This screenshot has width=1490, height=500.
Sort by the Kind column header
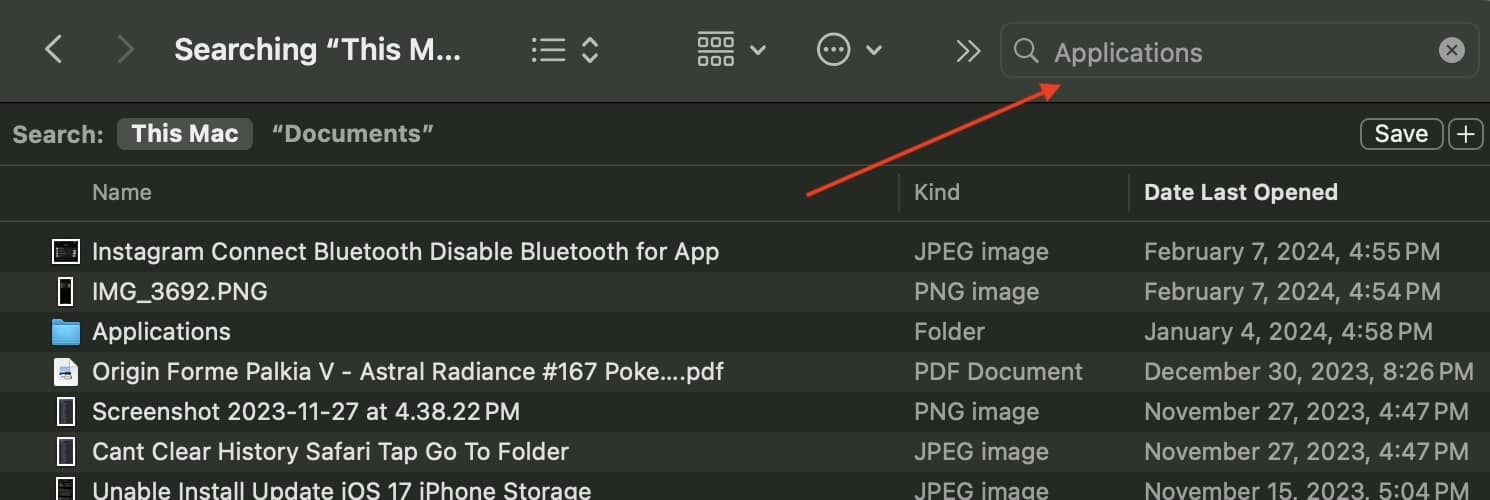click(x=937, y=193)
